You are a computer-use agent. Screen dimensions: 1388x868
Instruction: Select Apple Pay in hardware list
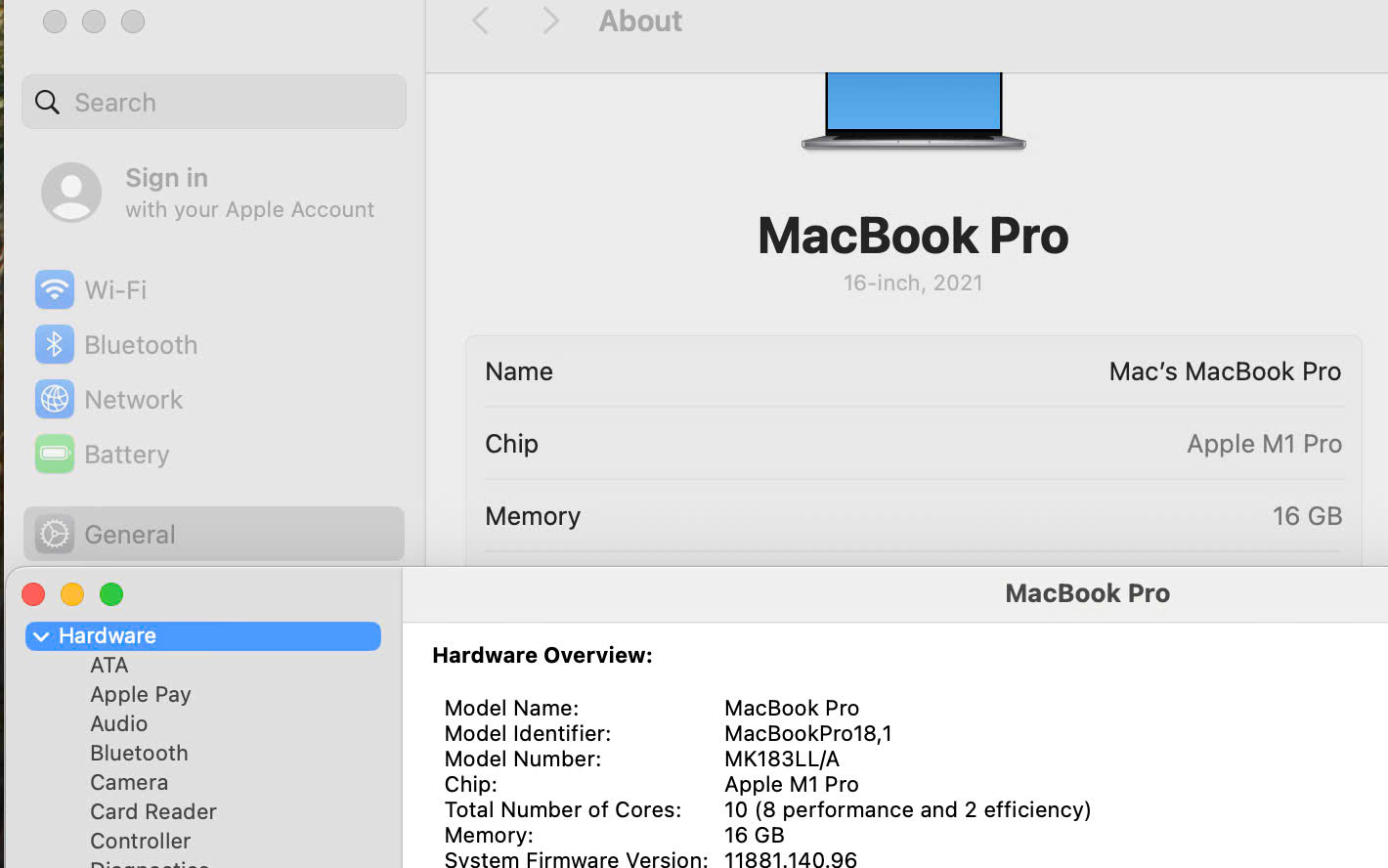point(140,694)
